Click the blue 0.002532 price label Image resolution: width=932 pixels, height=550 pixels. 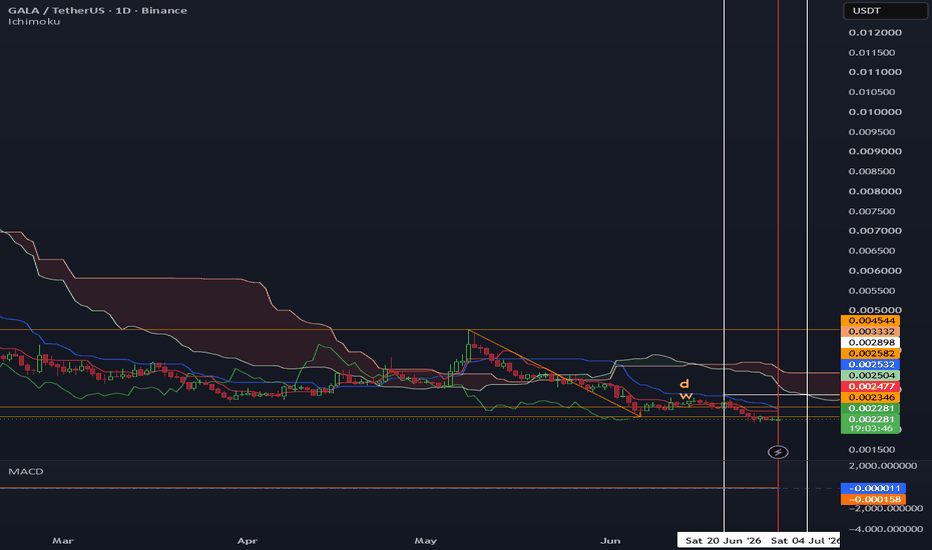(x=871, y=364)
